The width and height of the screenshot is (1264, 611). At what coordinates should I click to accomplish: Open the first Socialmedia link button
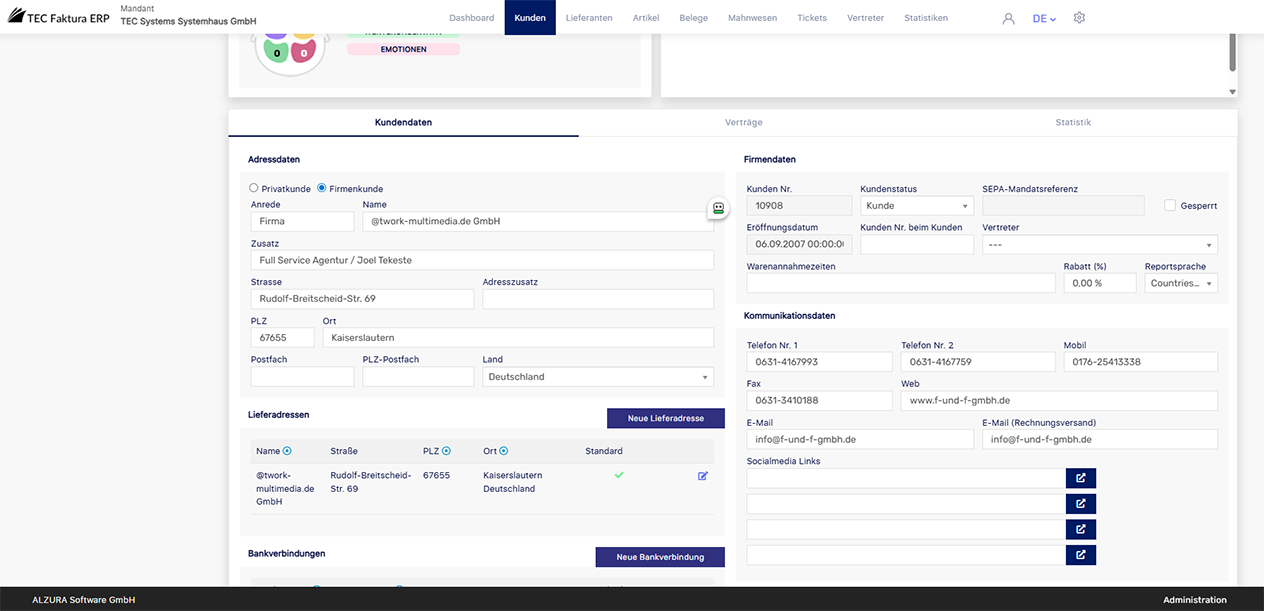pos(1081,478)
